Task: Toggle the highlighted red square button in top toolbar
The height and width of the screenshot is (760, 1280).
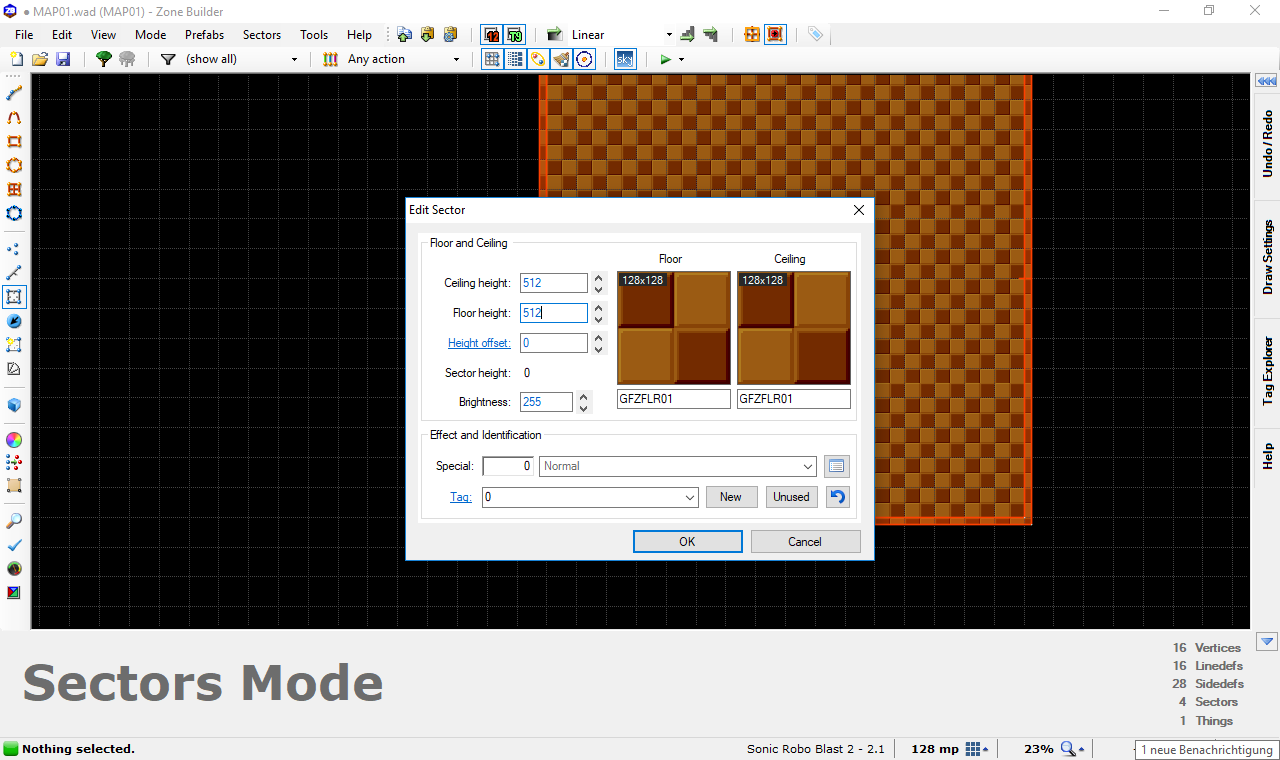Action: 775,34
